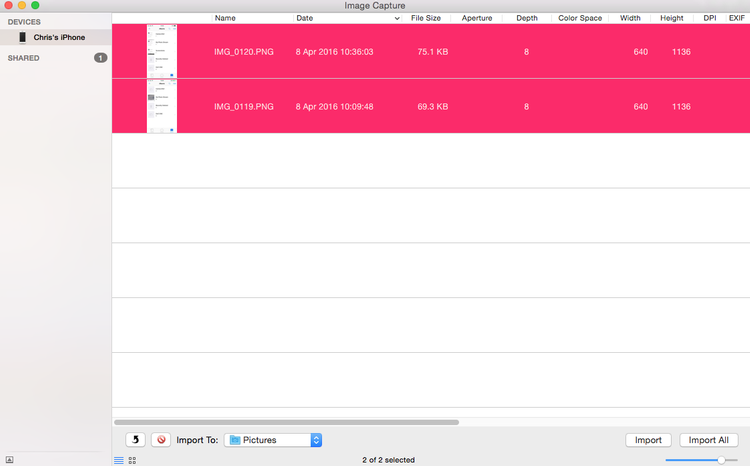
Task: Select the IMG_0120.PNG thumbnail
Action: click(162, 51)
